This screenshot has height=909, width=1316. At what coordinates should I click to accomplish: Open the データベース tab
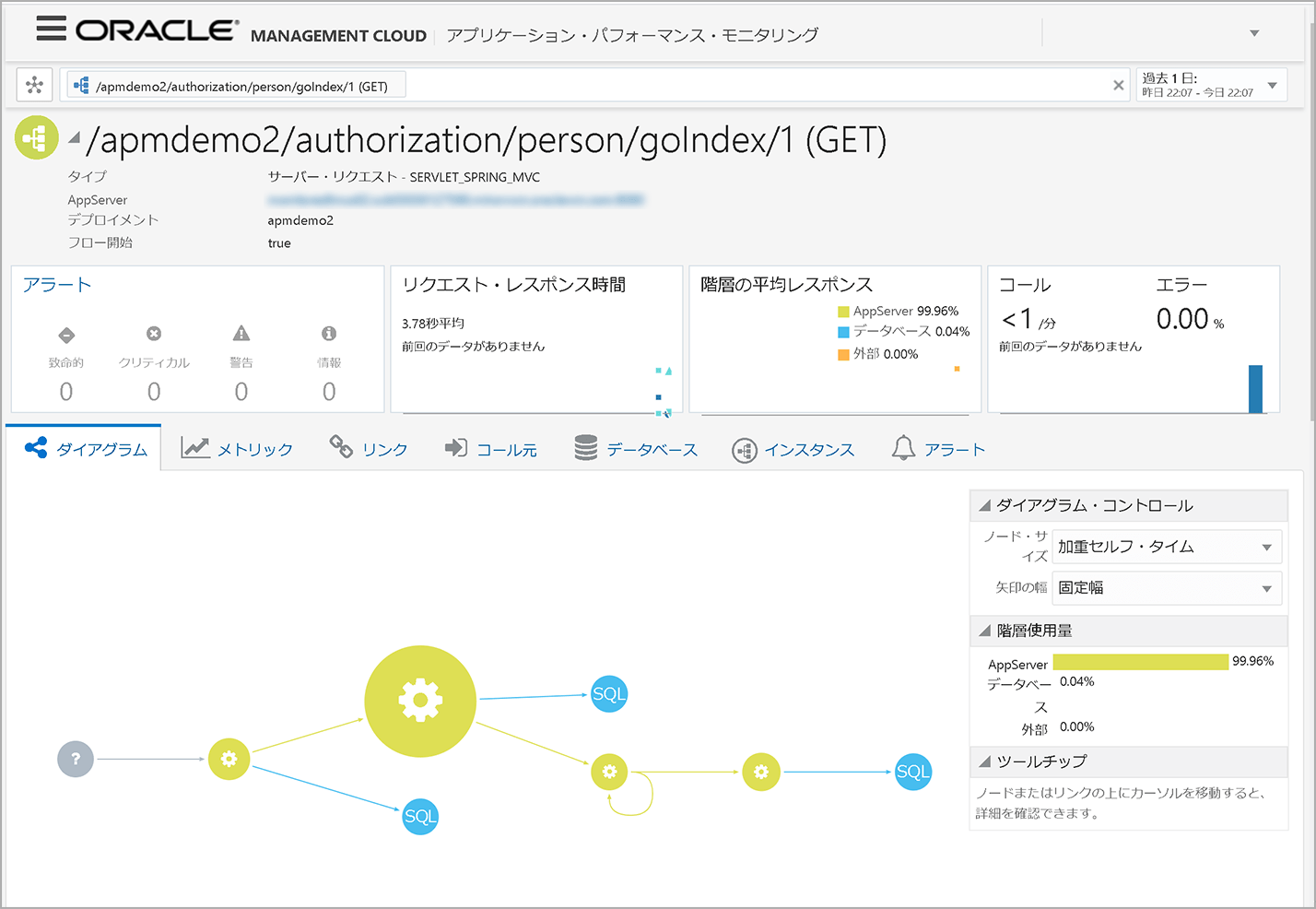coord(636,449)
